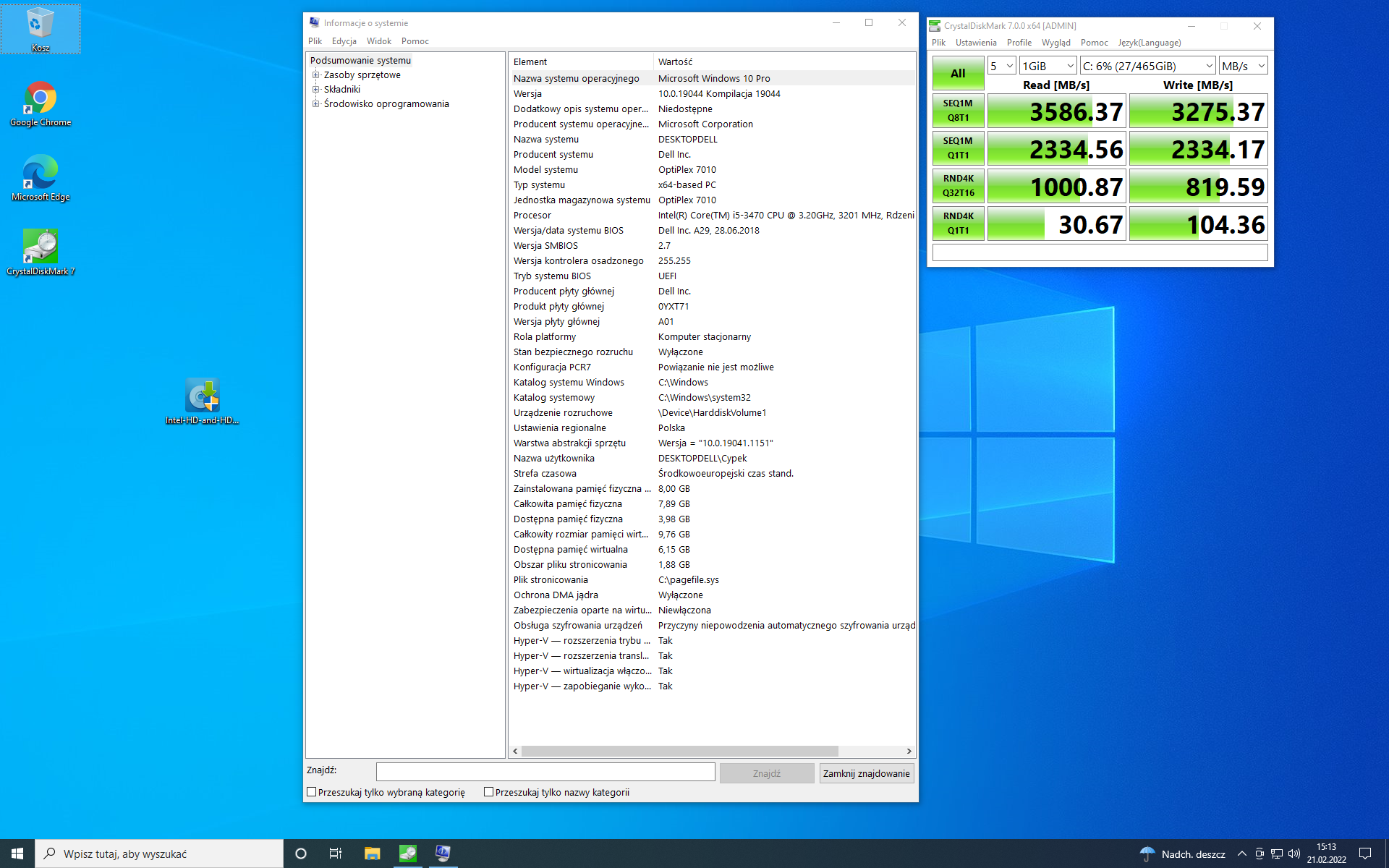Open the Kosz recycle bin icon
Screen dimensions: 1389x868
pos(41,29)
